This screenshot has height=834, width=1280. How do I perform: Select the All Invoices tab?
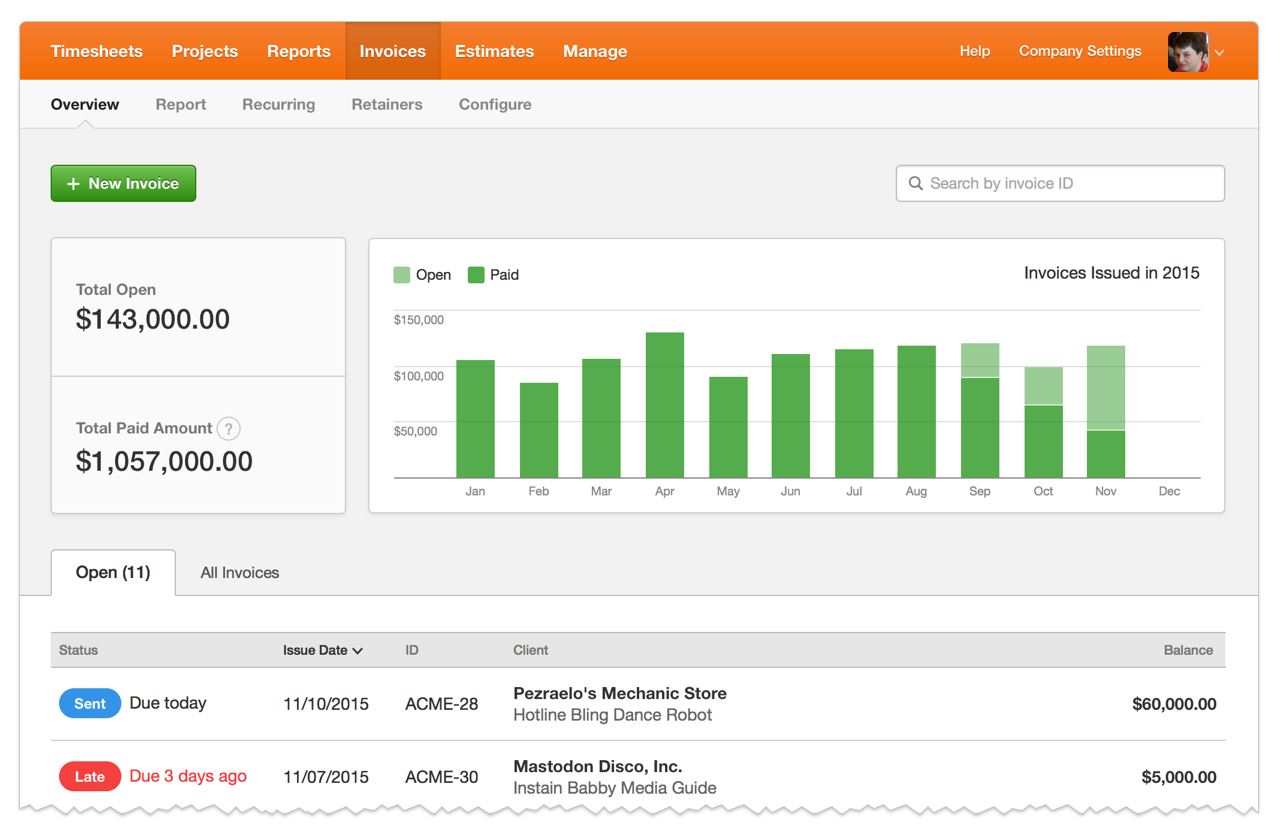pos(239,572)
